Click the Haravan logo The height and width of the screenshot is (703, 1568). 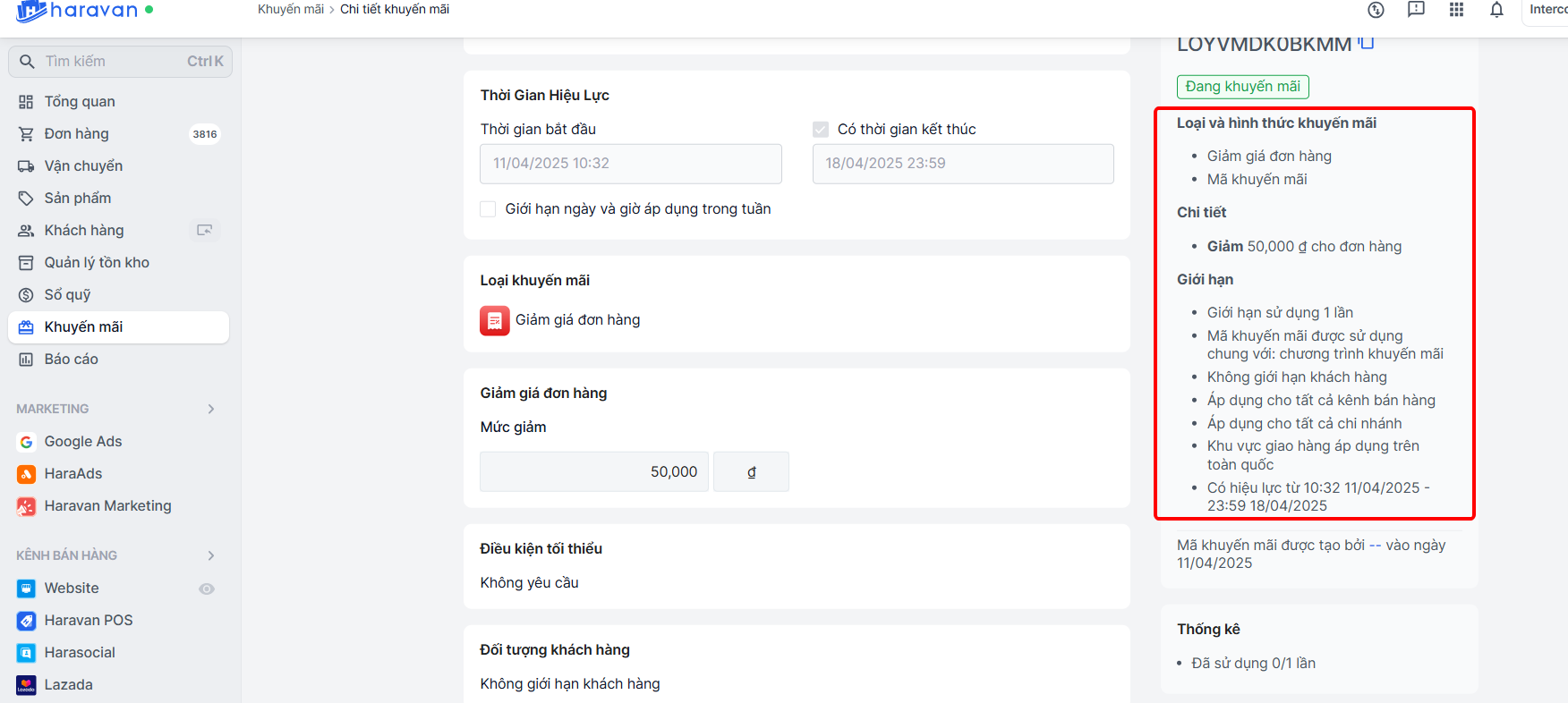tap(76, 11)
